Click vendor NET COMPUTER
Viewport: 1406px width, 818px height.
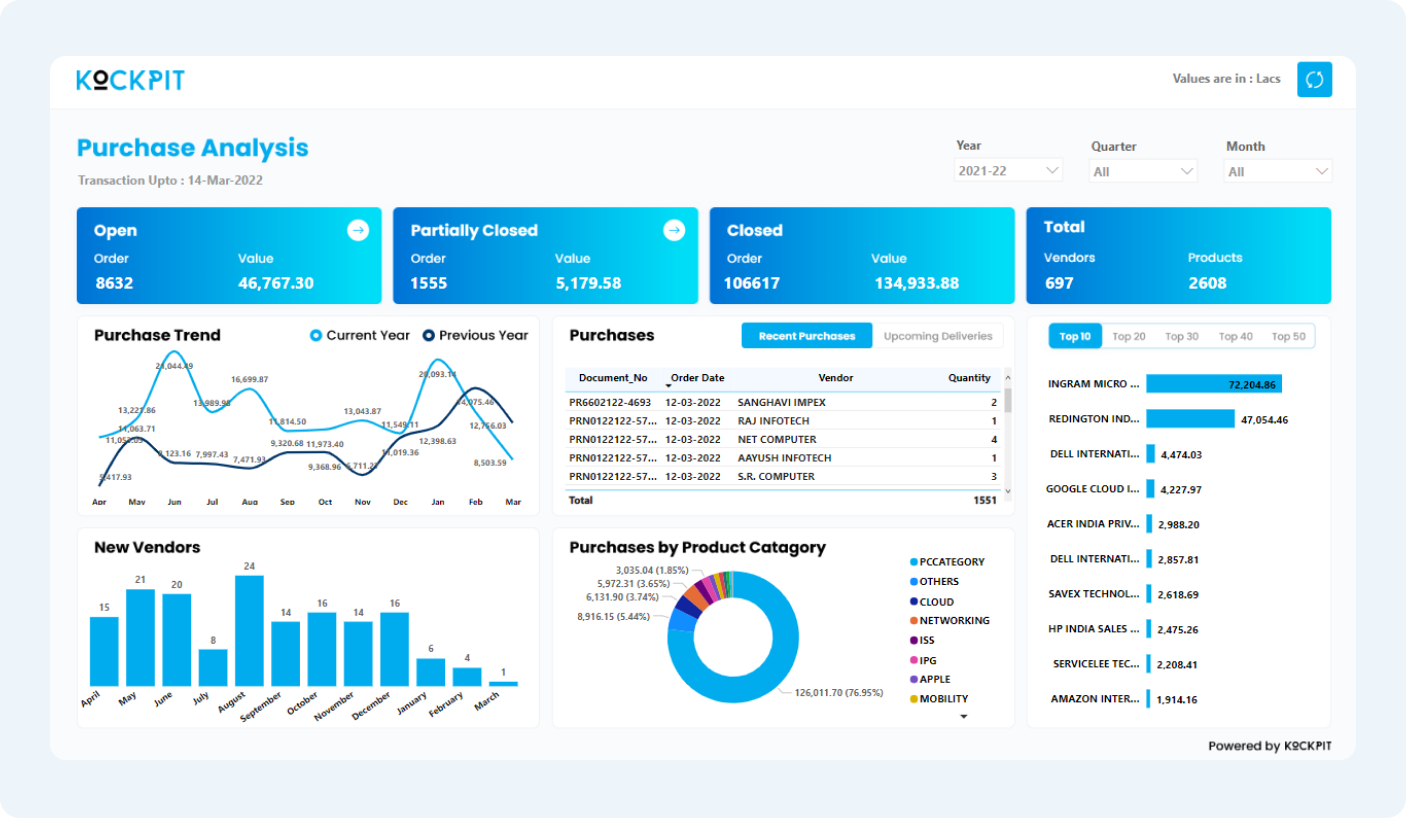pyautogui.click(x=777, y=440)
